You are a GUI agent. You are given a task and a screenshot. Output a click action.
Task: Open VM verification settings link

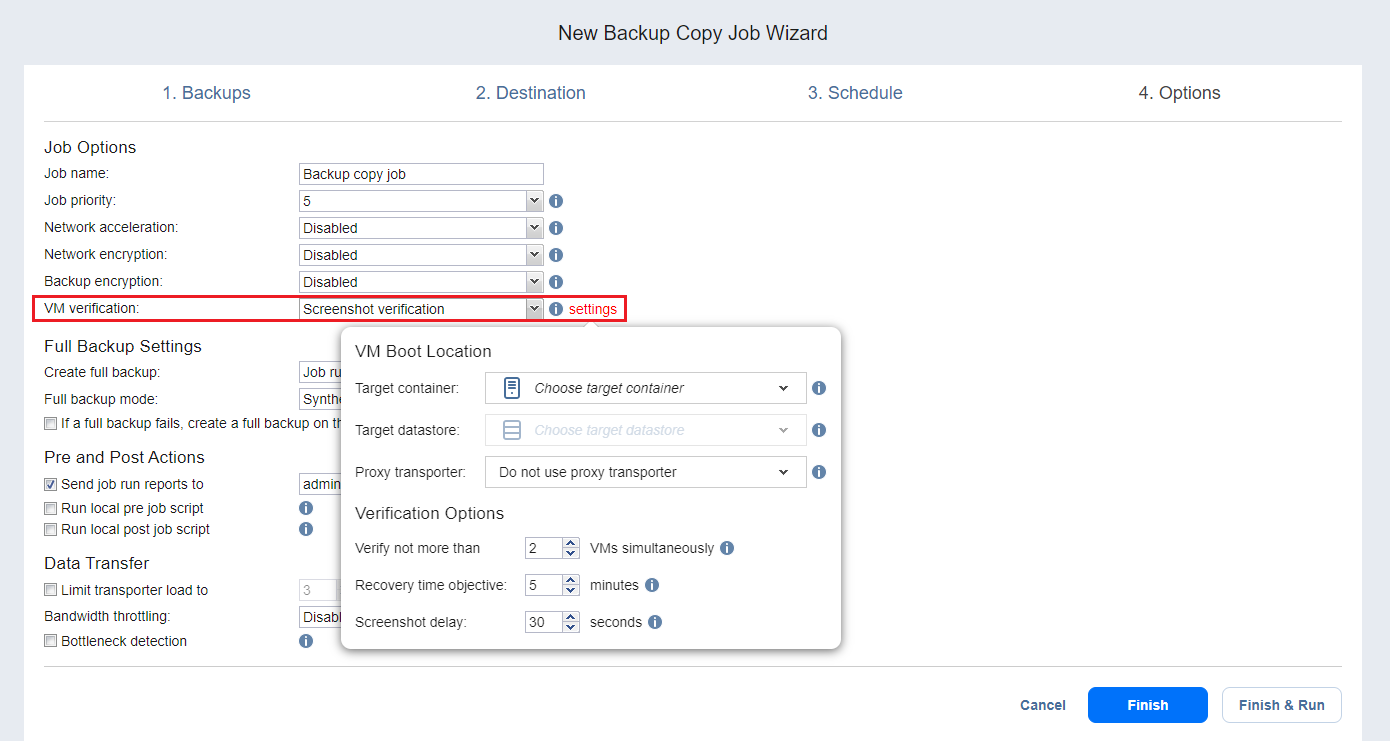[x=593, y=309]
